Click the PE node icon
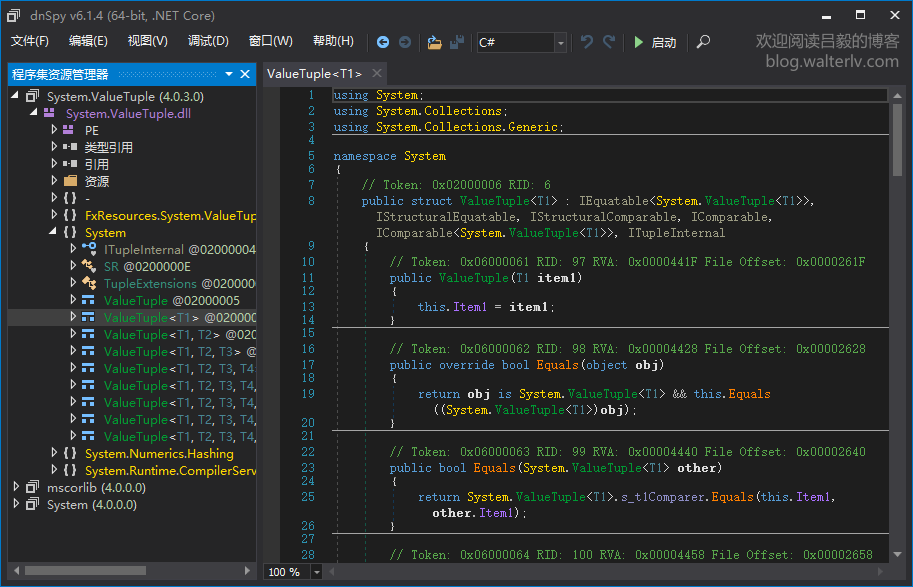 pos(69,129)
